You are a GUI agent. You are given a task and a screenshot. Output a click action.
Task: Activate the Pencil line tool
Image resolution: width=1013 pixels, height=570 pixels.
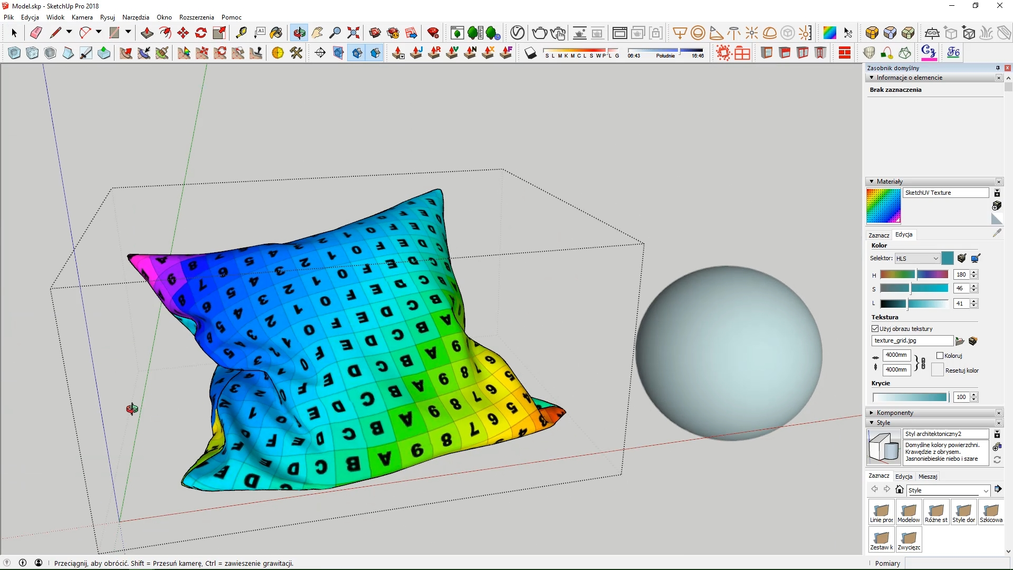point(56,32)
